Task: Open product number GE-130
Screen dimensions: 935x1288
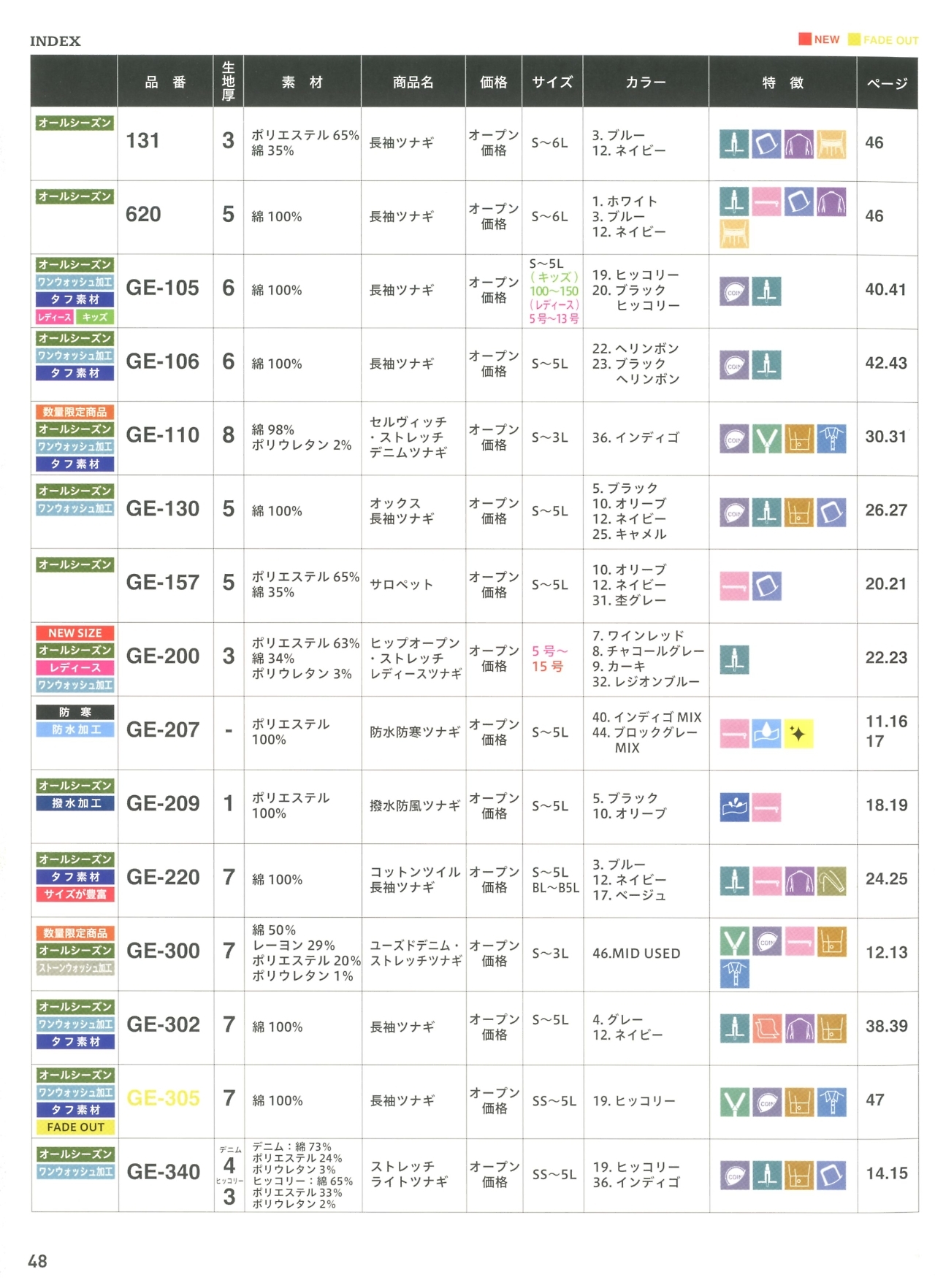Action: 162,509
